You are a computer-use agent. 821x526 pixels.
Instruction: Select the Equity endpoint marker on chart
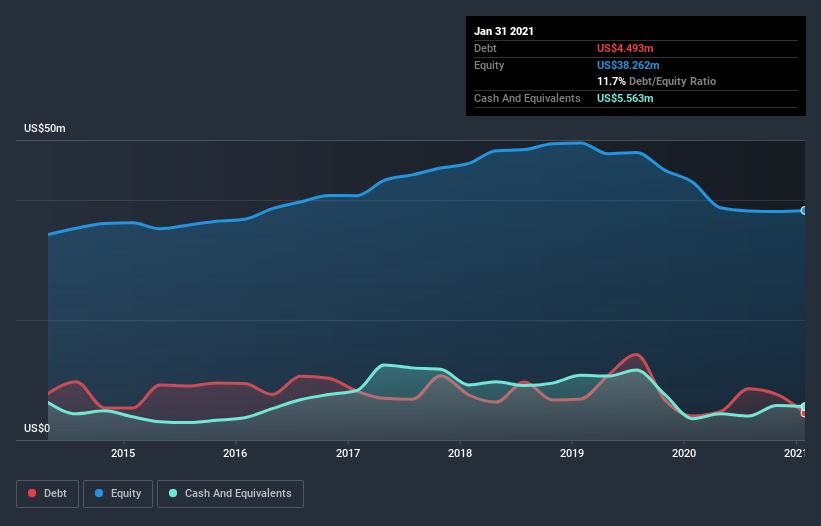click(804, 210)
